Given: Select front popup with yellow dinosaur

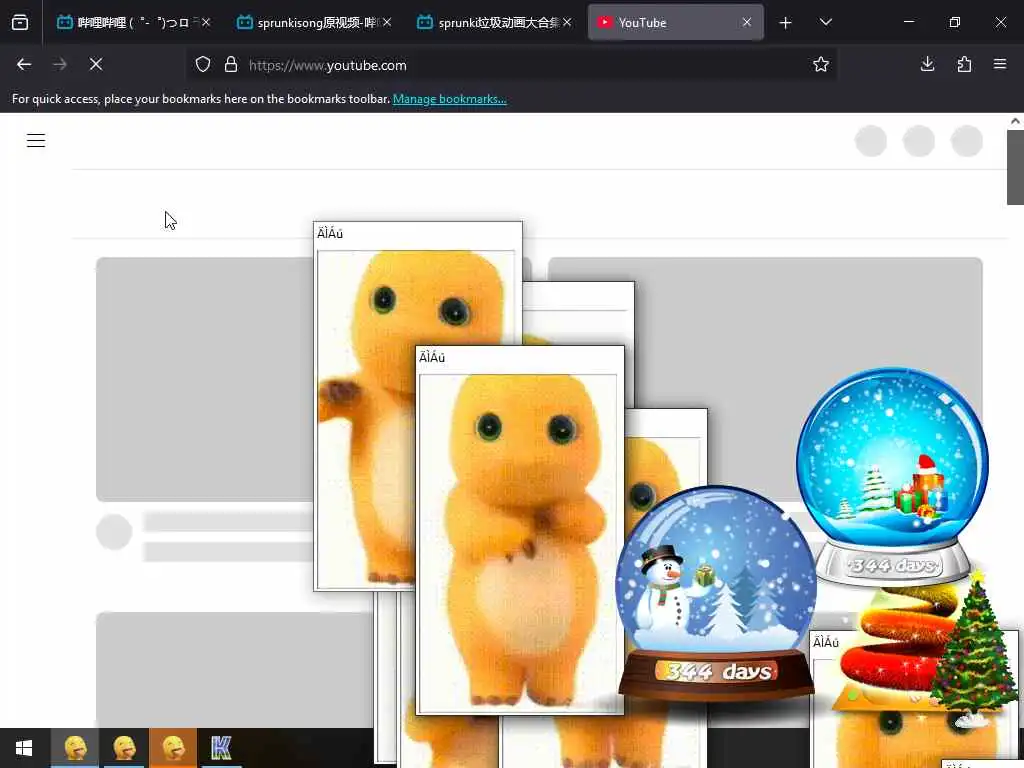Looking at the screenshot, I should (x=520, y=530).
